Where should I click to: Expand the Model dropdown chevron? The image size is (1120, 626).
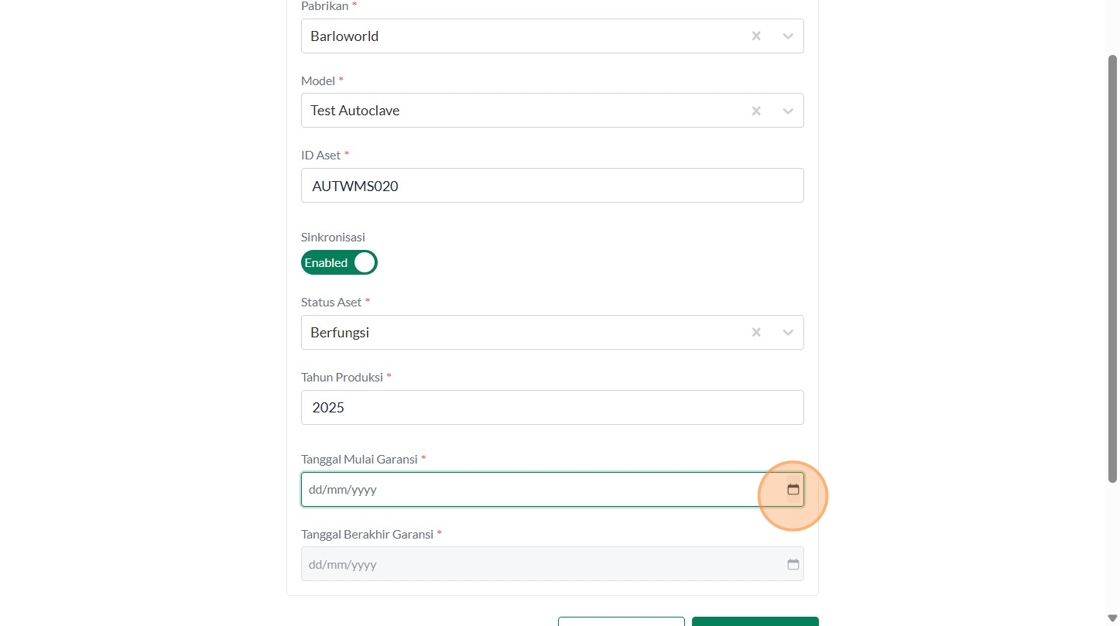pyautogui.click(x=788, y=111)
